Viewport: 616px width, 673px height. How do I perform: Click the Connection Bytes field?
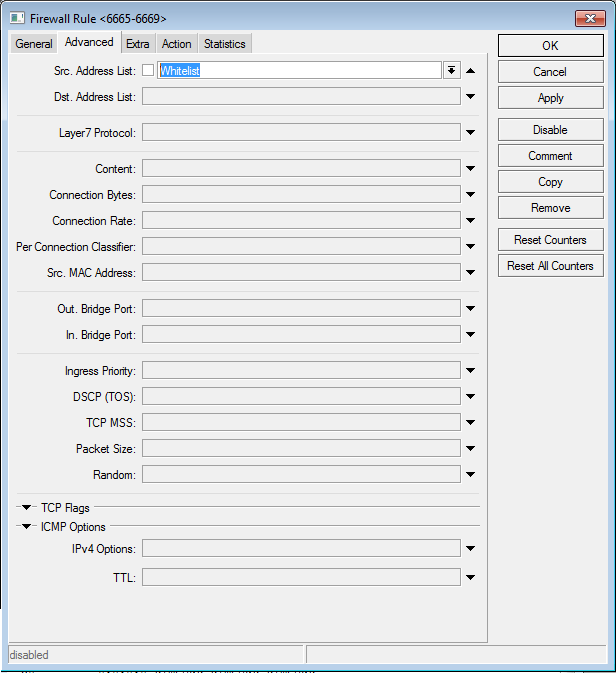tap(301, 194)
